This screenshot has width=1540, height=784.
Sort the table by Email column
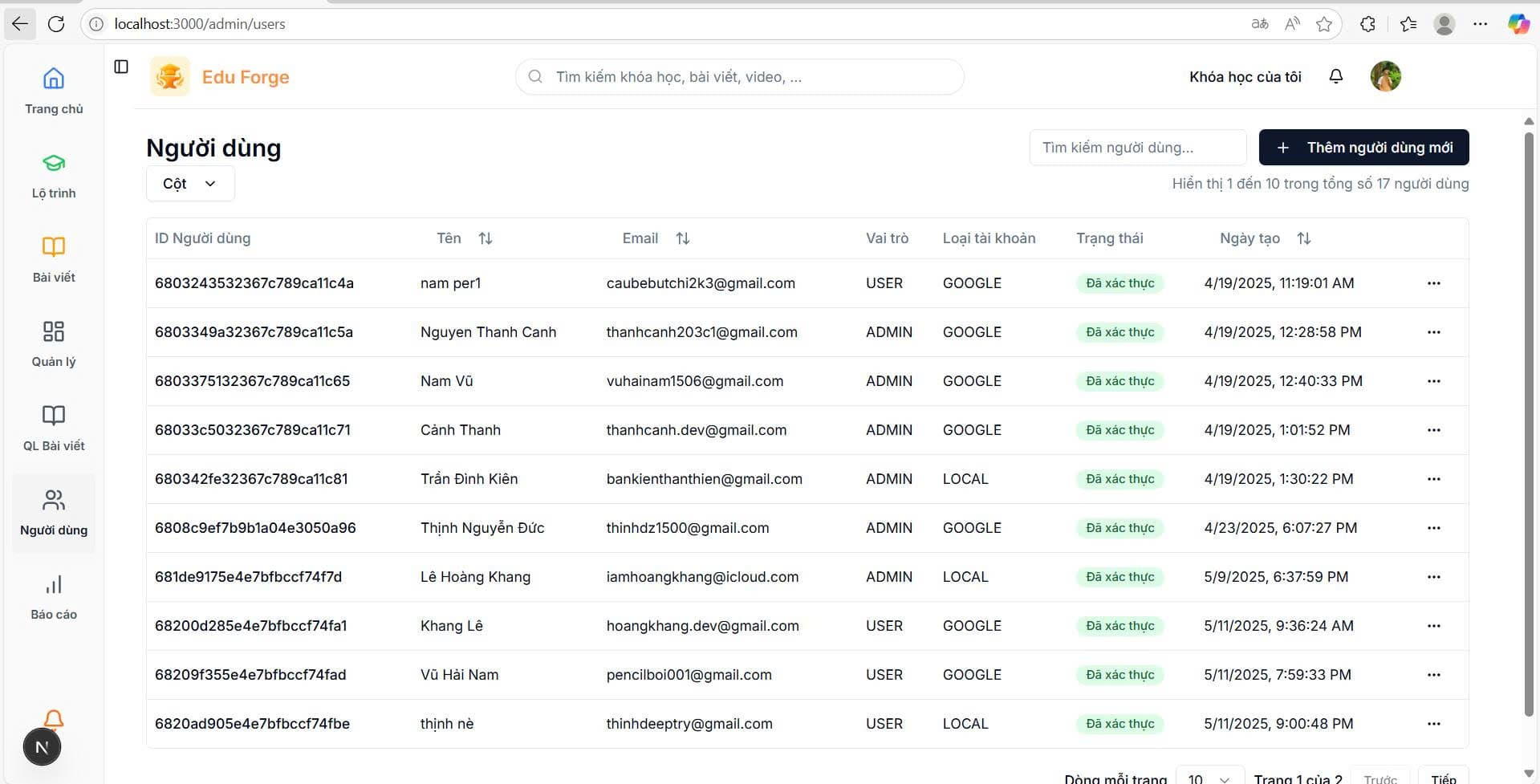pos(656,238)
